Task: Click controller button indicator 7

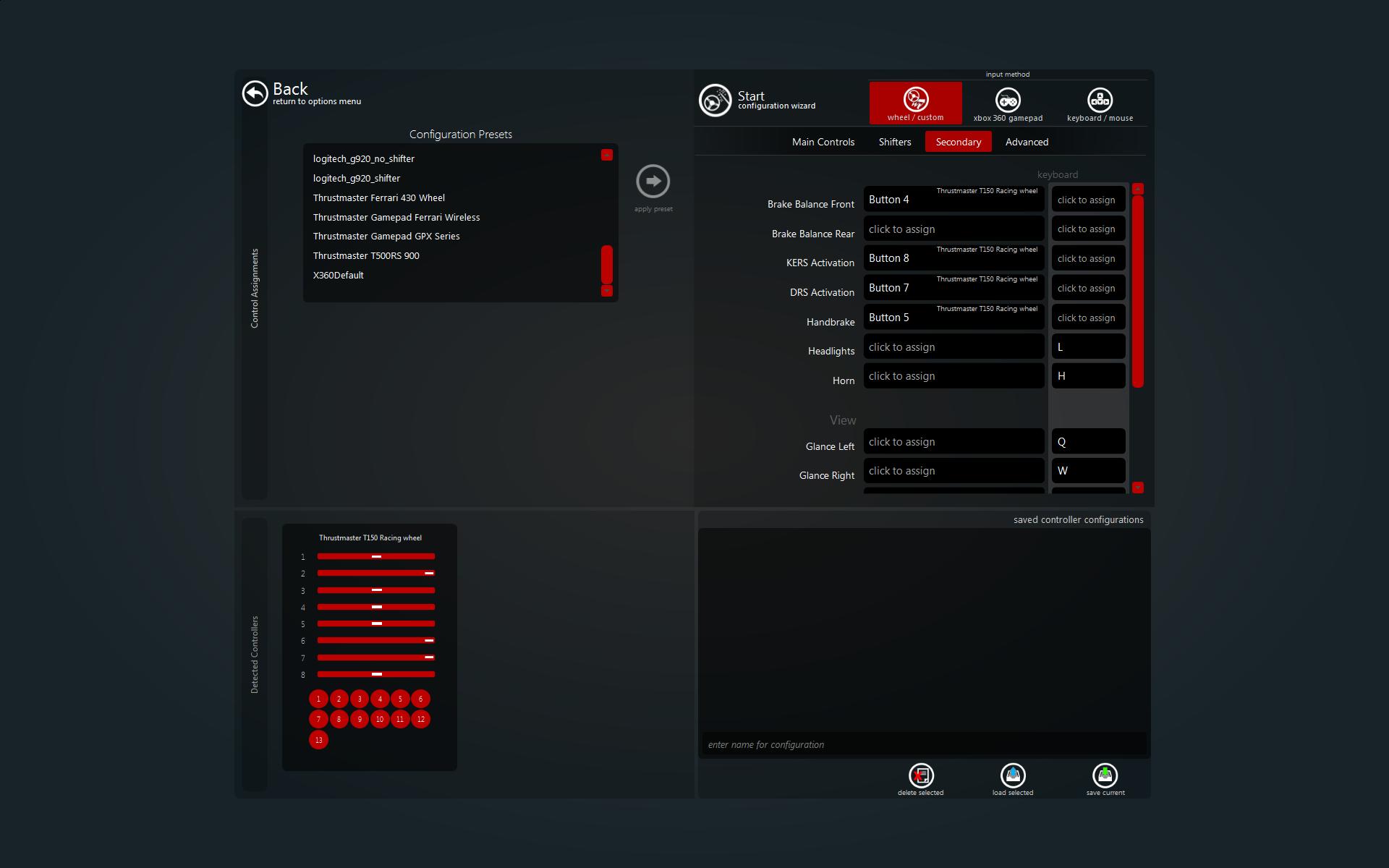Action: (318, 719)
